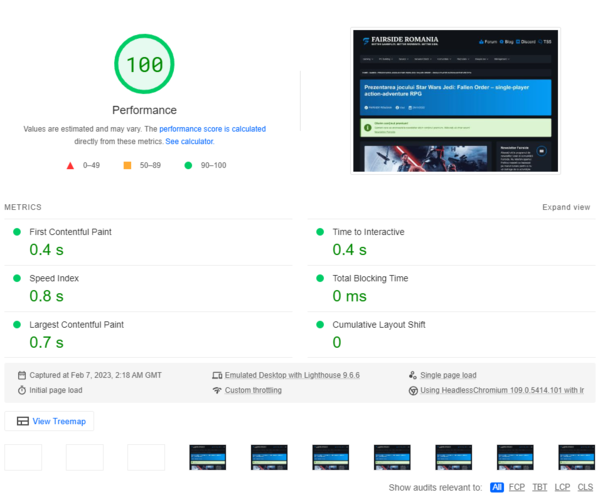Open the 'performance score is calculated' link

click(212, 129)
